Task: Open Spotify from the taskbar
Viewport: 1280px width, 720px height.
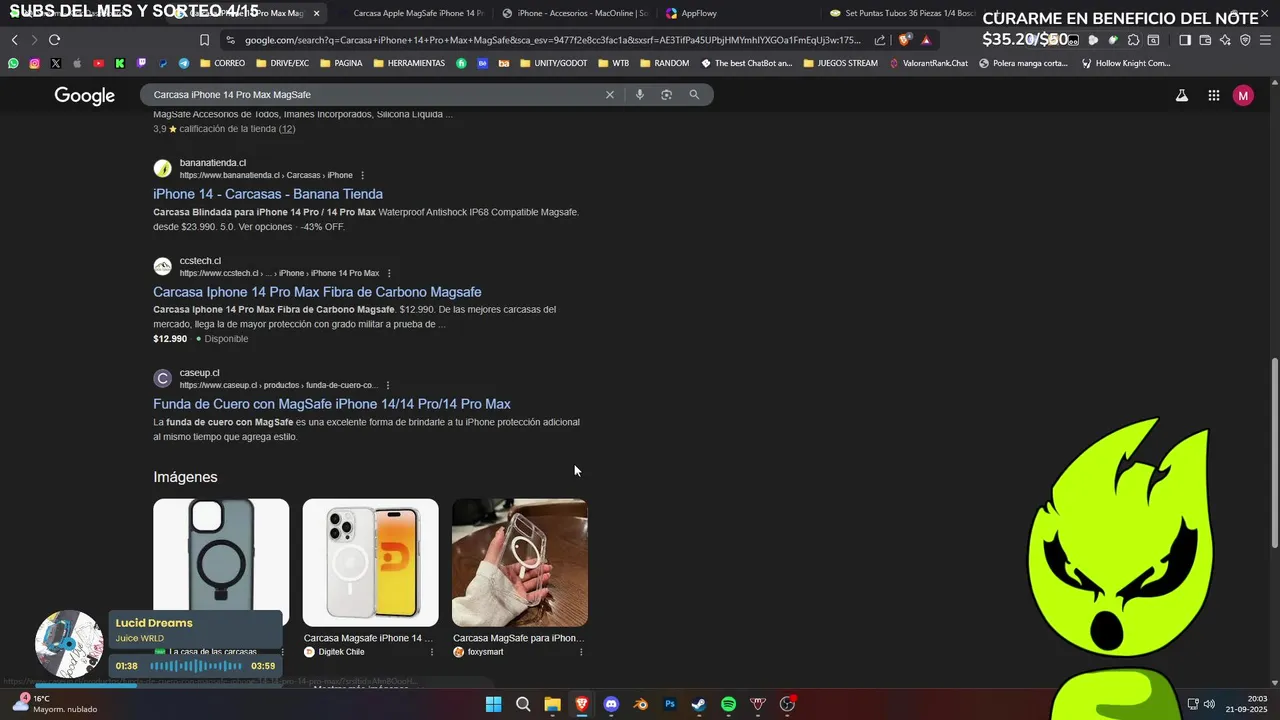Action: pos(728,704)
